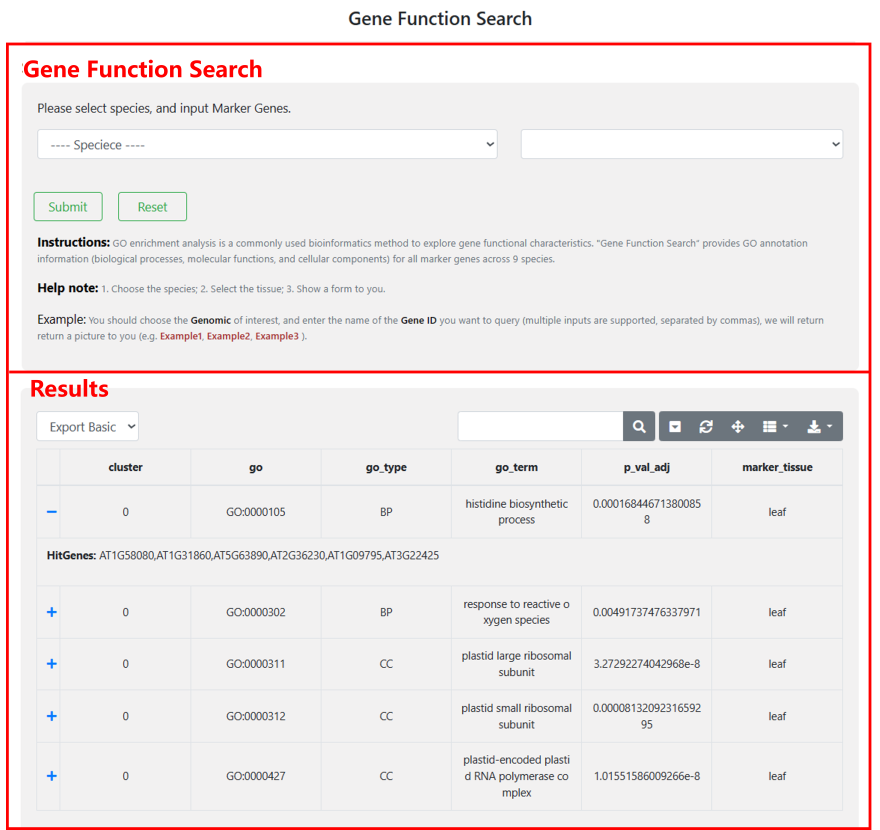Open the Example2 link
Viewport: 880px width, 830px height.
coord(228,337)
